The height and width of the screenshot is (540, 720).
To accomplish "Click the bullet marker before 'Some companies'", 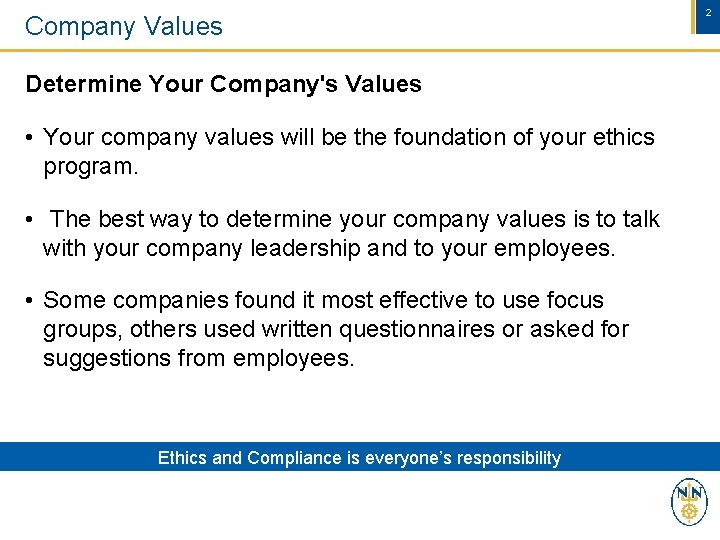I will click(29, 300).
